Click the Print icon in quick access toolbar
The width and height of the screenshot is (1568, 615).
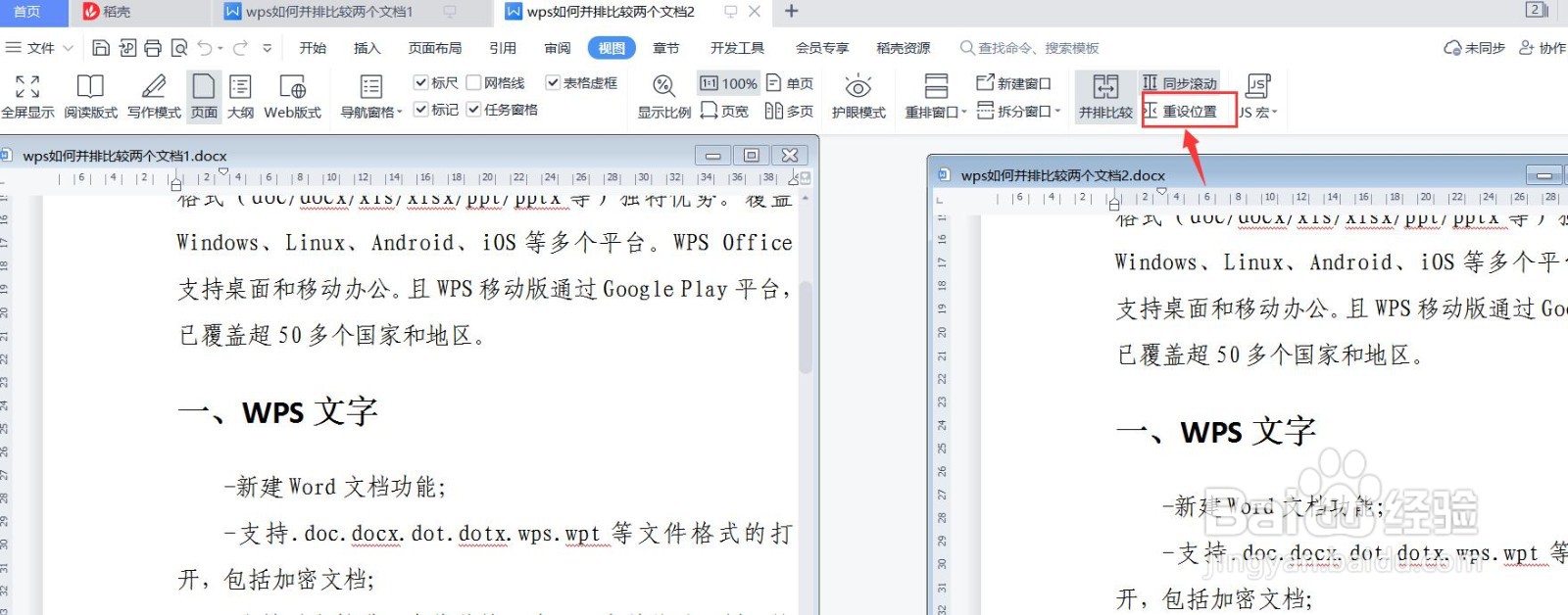(x=153, y=47)
